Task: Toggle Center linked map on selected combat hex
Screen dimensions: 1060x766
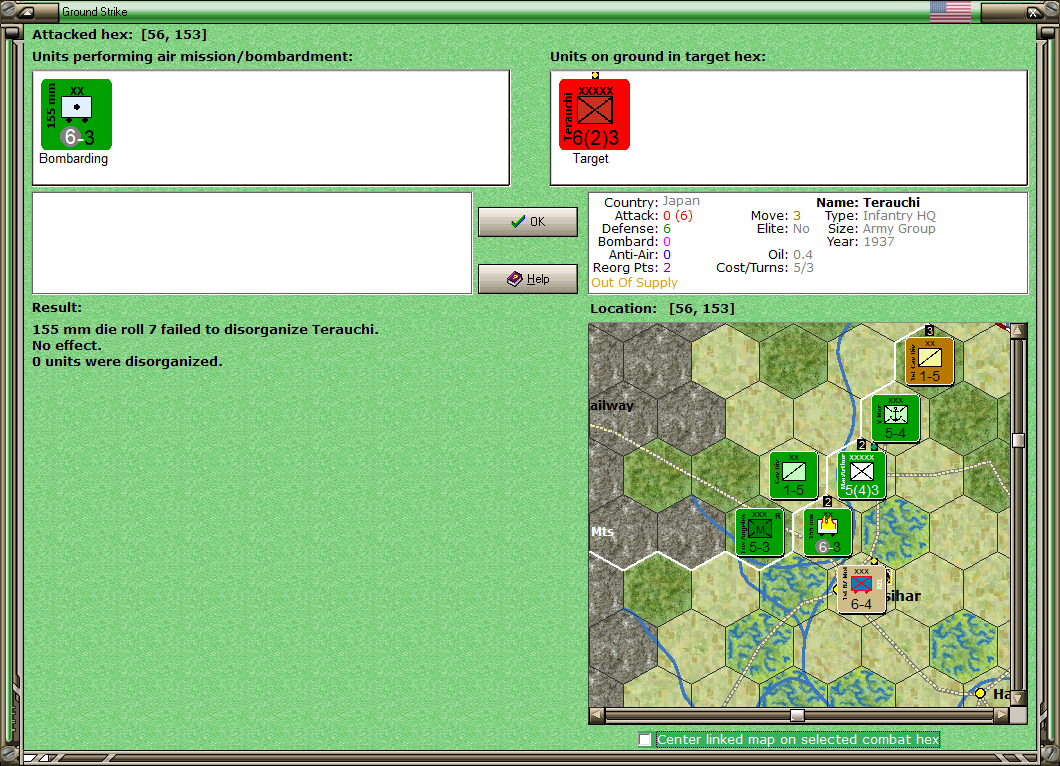Action: pos(645,740)
